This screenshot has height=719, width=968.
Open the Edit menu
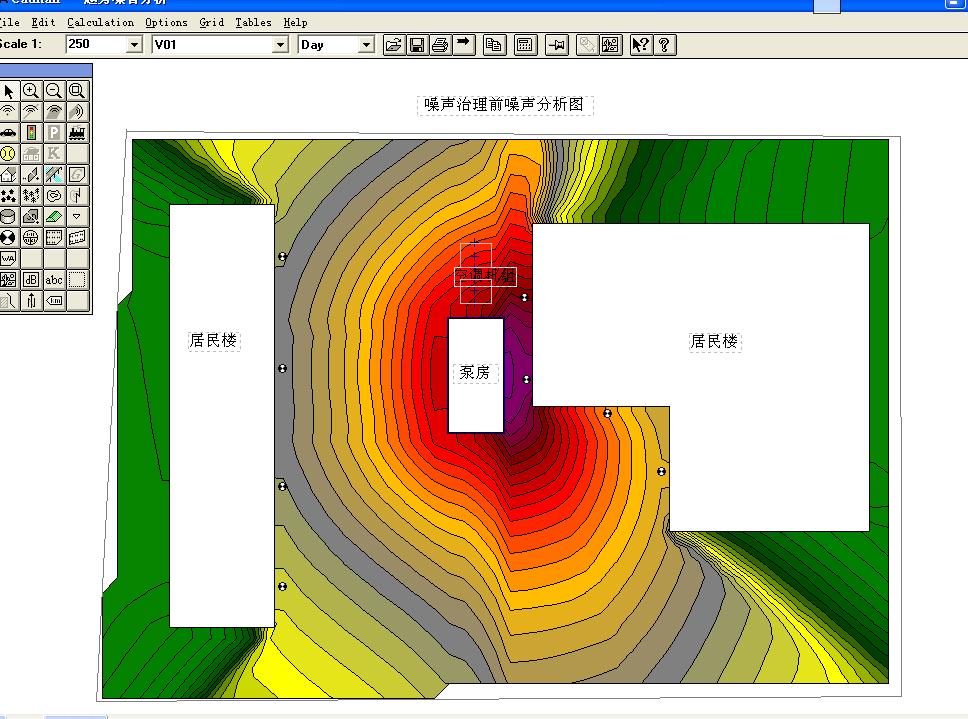coord(43,22)
